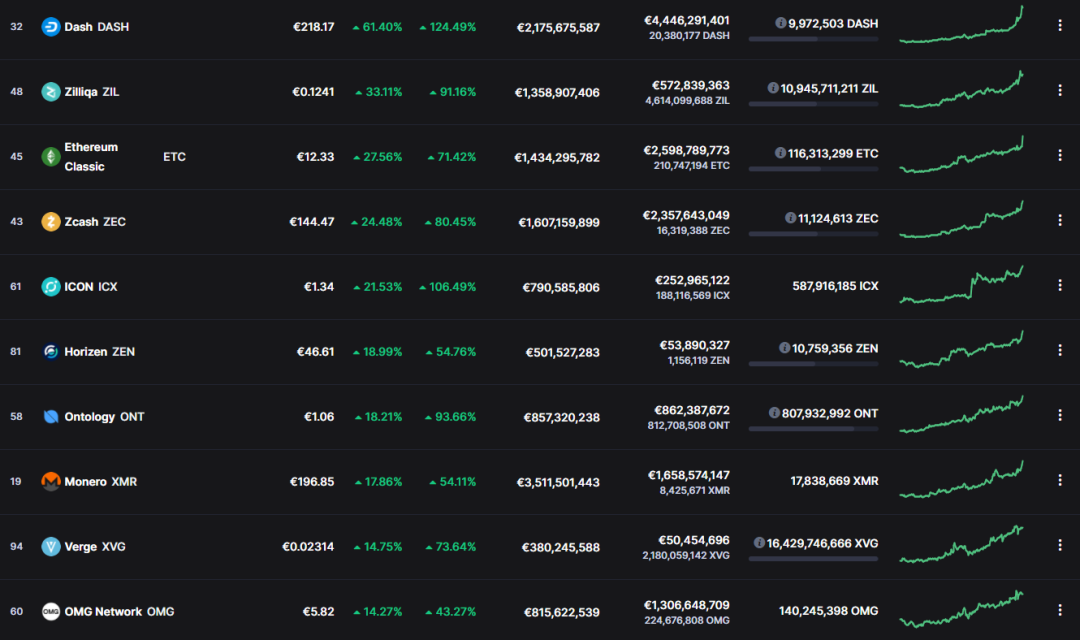Click the Ontology supply progress bar
The image size is (1080, 640).
pyautogui.click(x=813, y=429)
